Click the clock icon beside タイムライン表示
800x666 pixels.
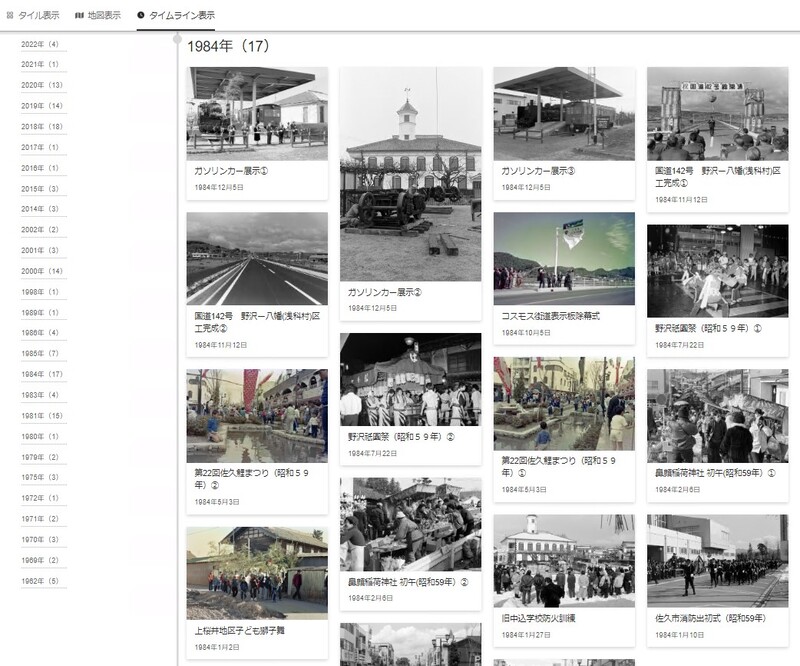click(141, 16)
